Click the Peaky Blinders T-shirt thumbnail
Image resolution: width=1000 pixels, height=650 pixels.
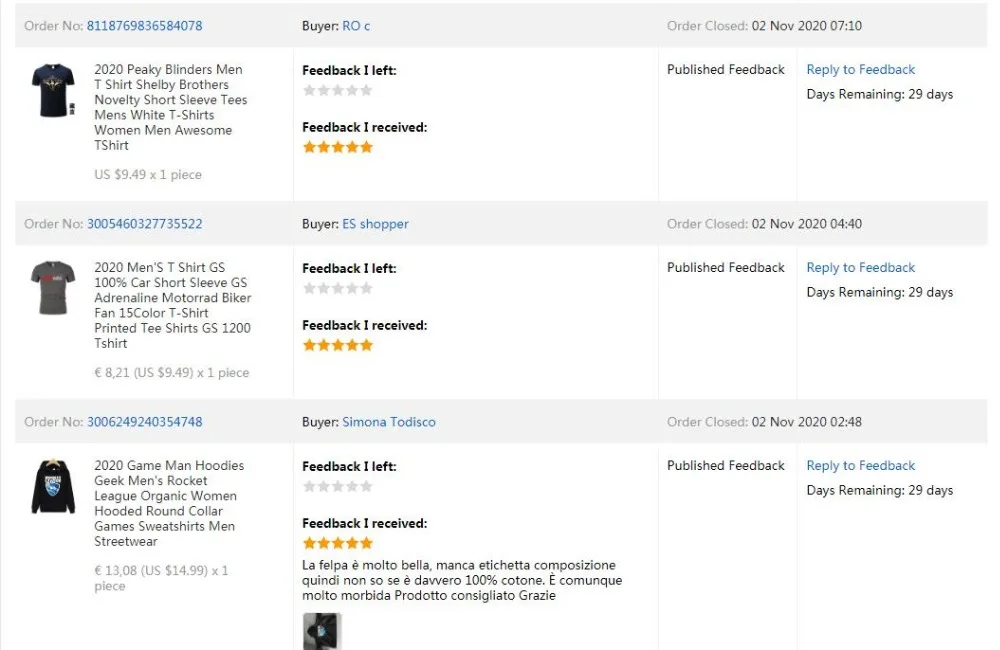pos(52,90)
